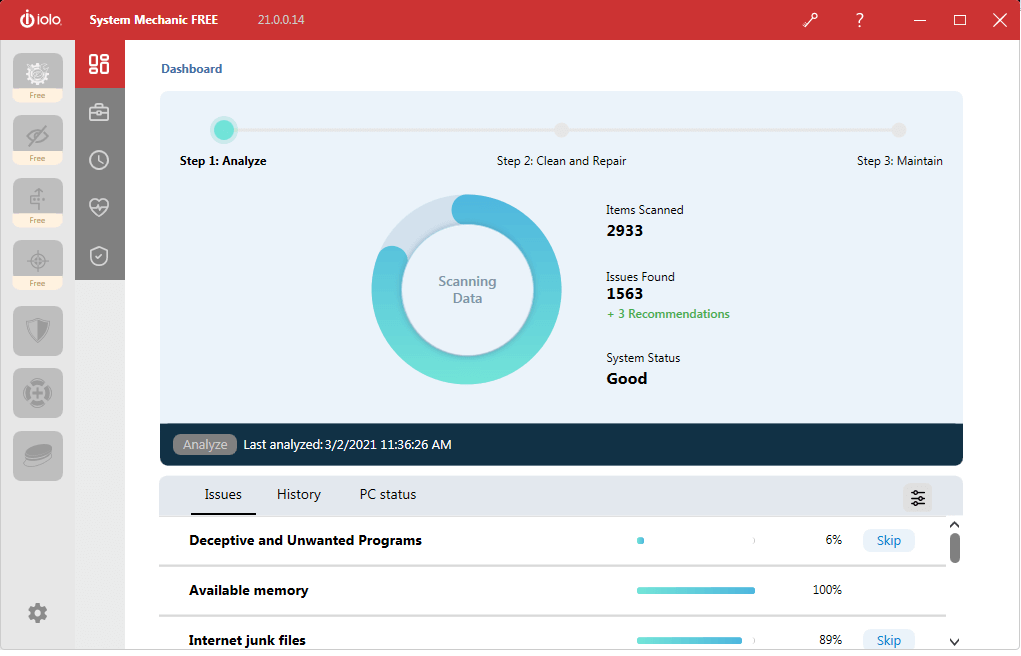The image size is (1021, 656).
Task: Click the crossed-eye privacy Free icon
Action: click(x=37, y=133)
